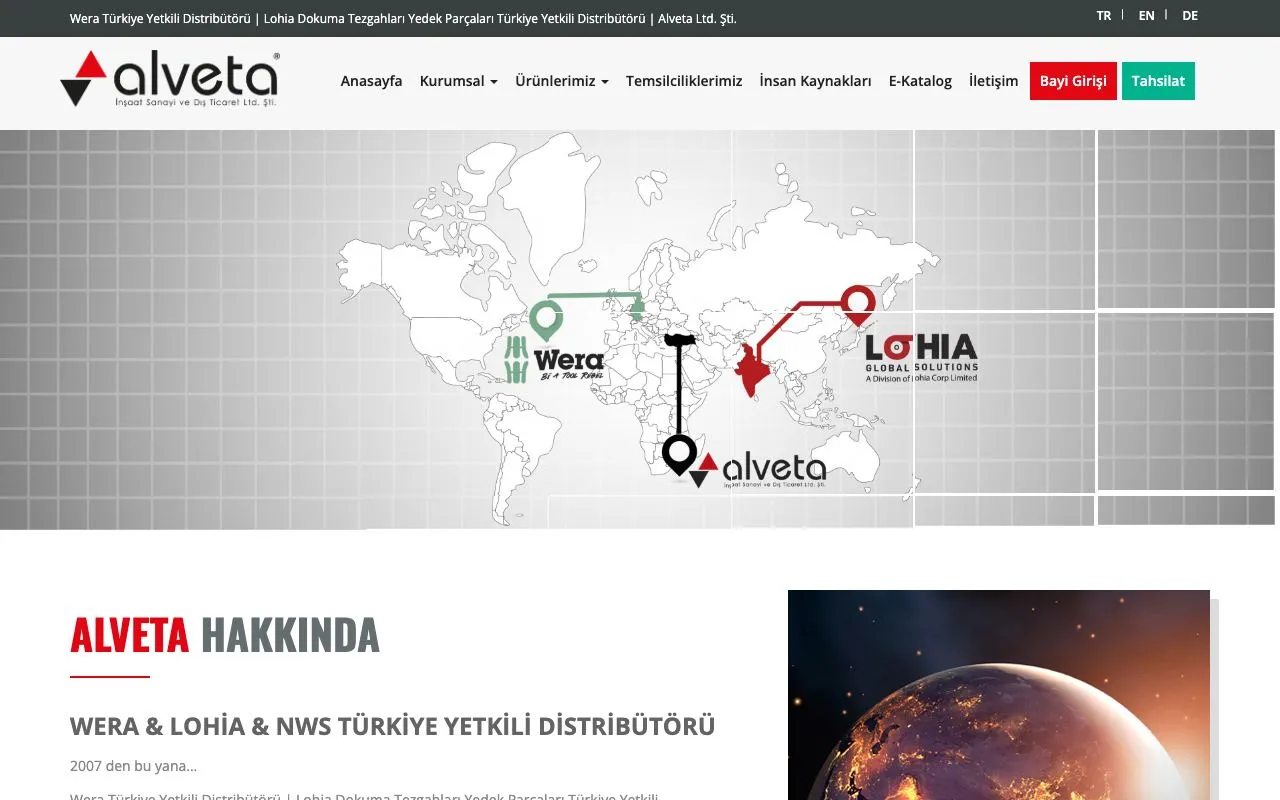Open the Anasayfa menu item
1280x800 pixels.
pyautogui.click(x=371, y=81)
